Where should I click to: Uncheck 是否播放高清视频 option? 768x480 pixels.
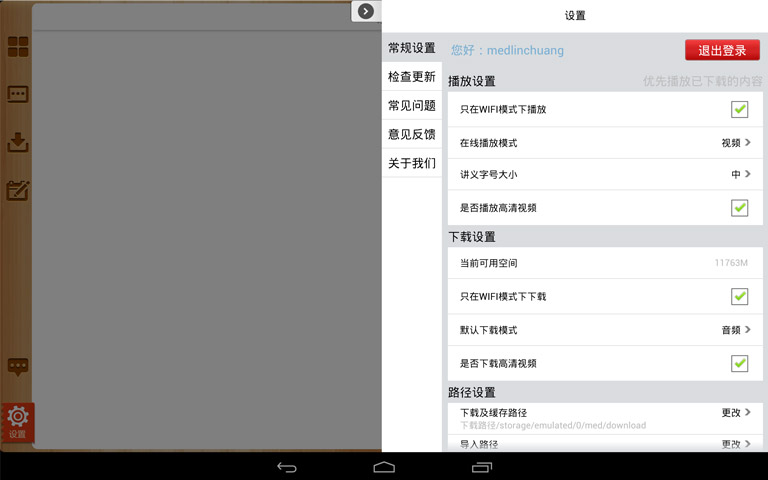tap(739, 208)
